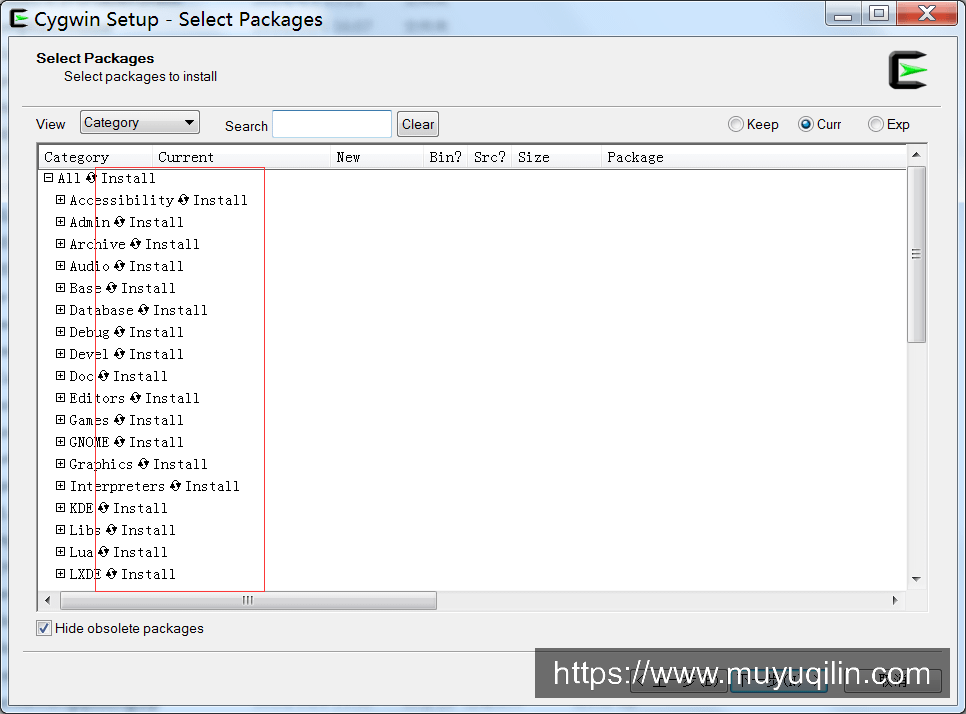Viewport: 966px width, 714px height.
Task: Expand the Editors category
Action: [x=60, y=398]
